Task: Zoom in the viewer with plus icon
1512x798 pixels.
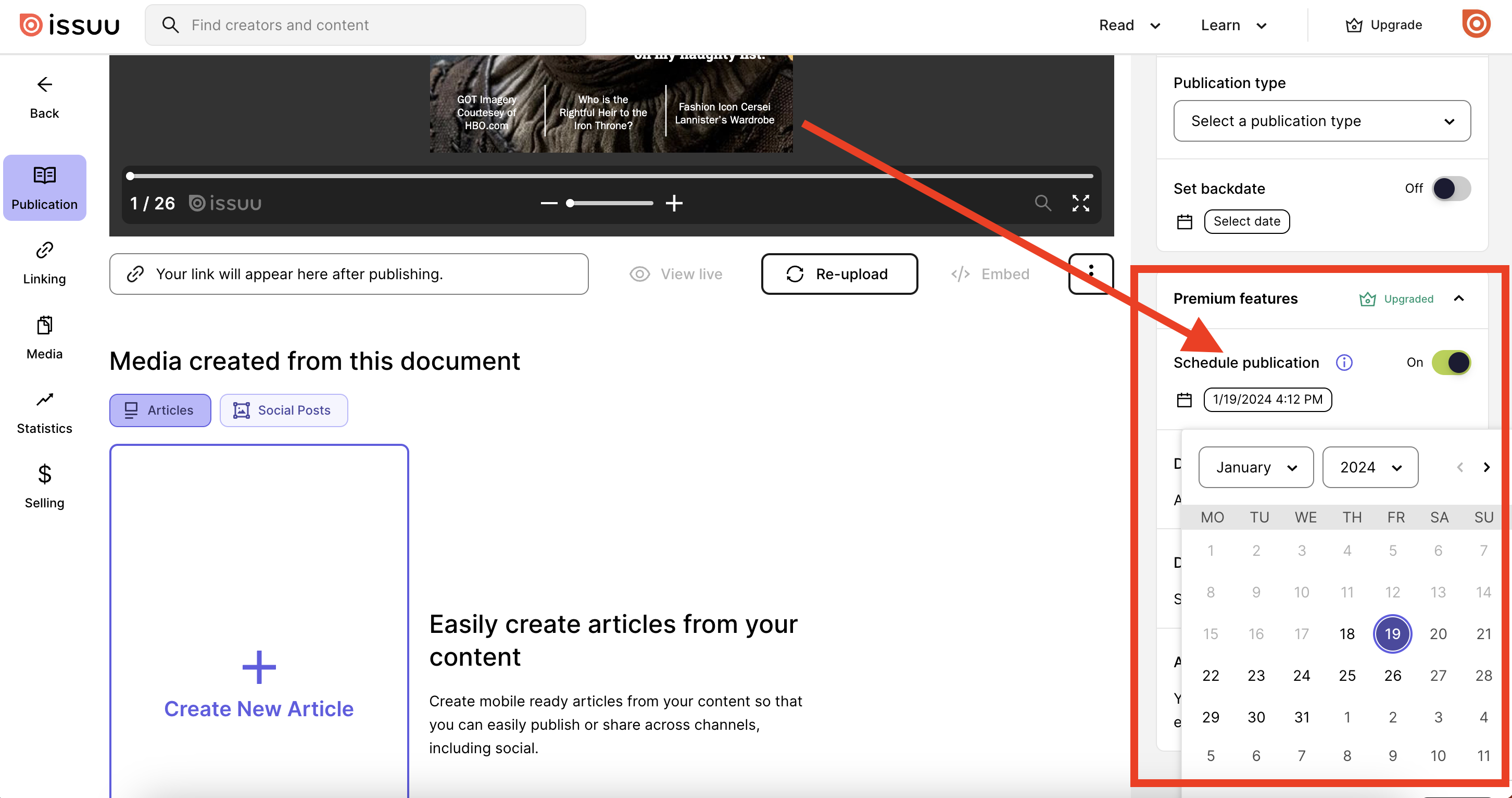Action: [674, 203]
